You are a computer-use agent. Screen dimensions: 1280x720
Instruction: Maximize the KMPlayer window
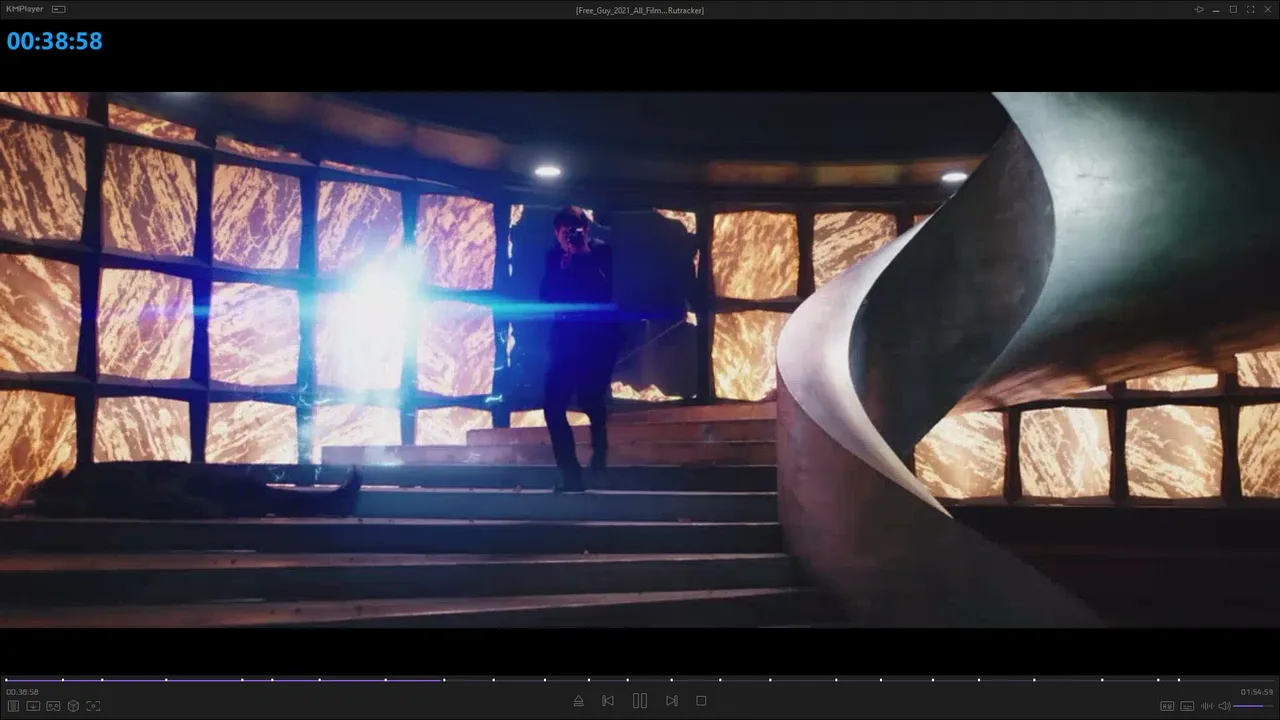[1233, 9]
